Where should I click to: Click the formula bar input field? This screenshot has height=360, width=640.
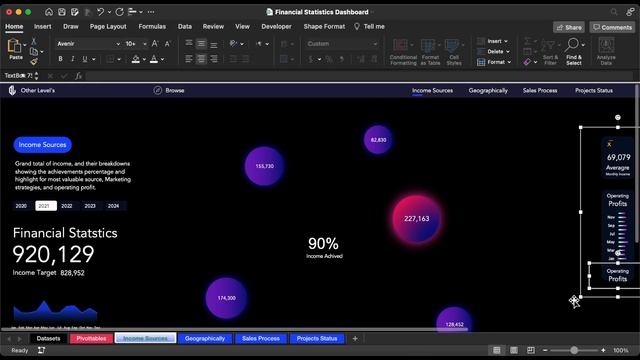pos(359,76)
